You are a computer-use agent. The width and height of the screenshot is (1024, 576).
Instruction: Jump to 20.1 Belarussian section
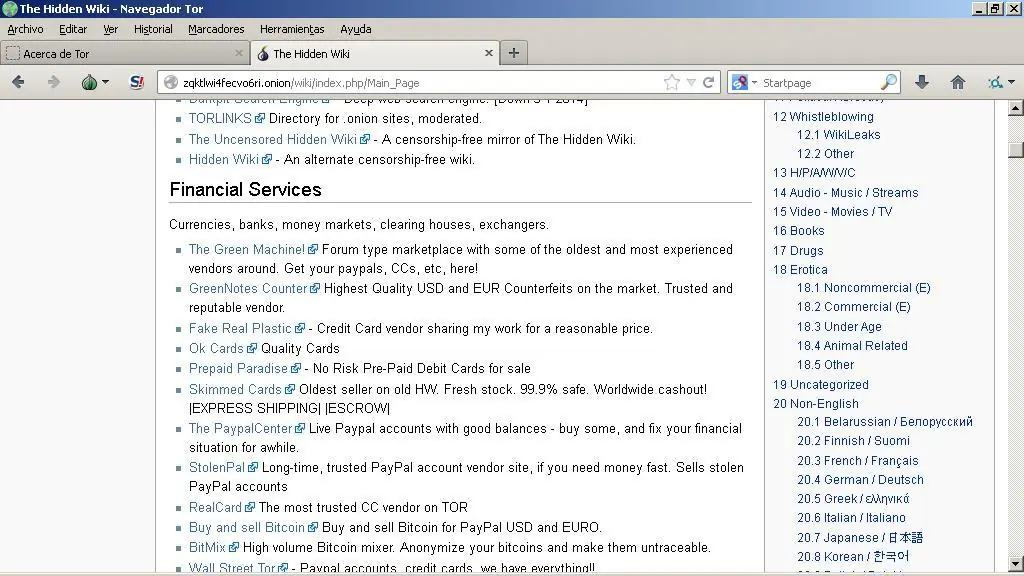coord(885,422)
